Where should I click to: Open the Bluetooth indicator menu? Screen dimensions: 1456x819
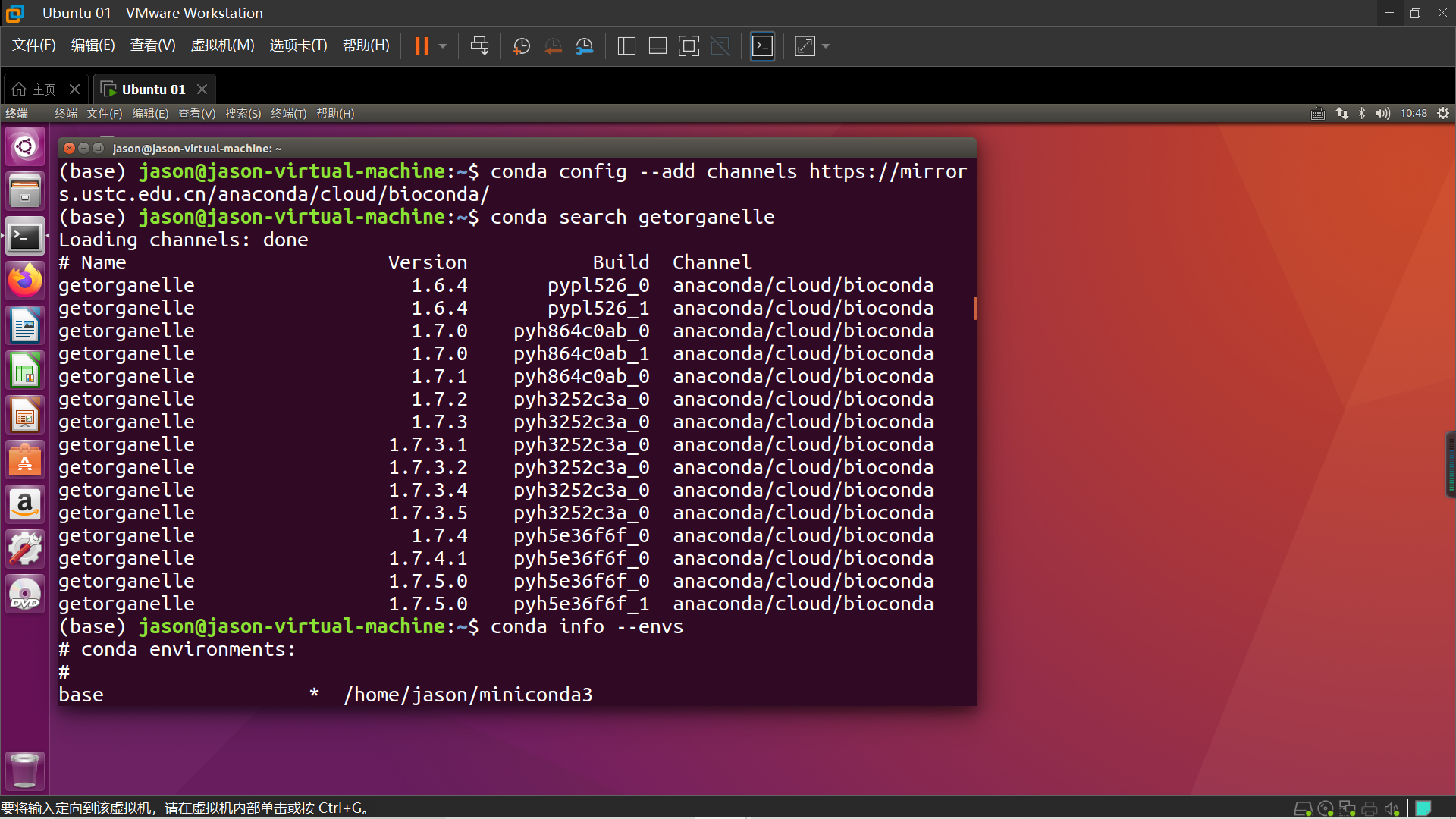click(x=1362, y=114)
